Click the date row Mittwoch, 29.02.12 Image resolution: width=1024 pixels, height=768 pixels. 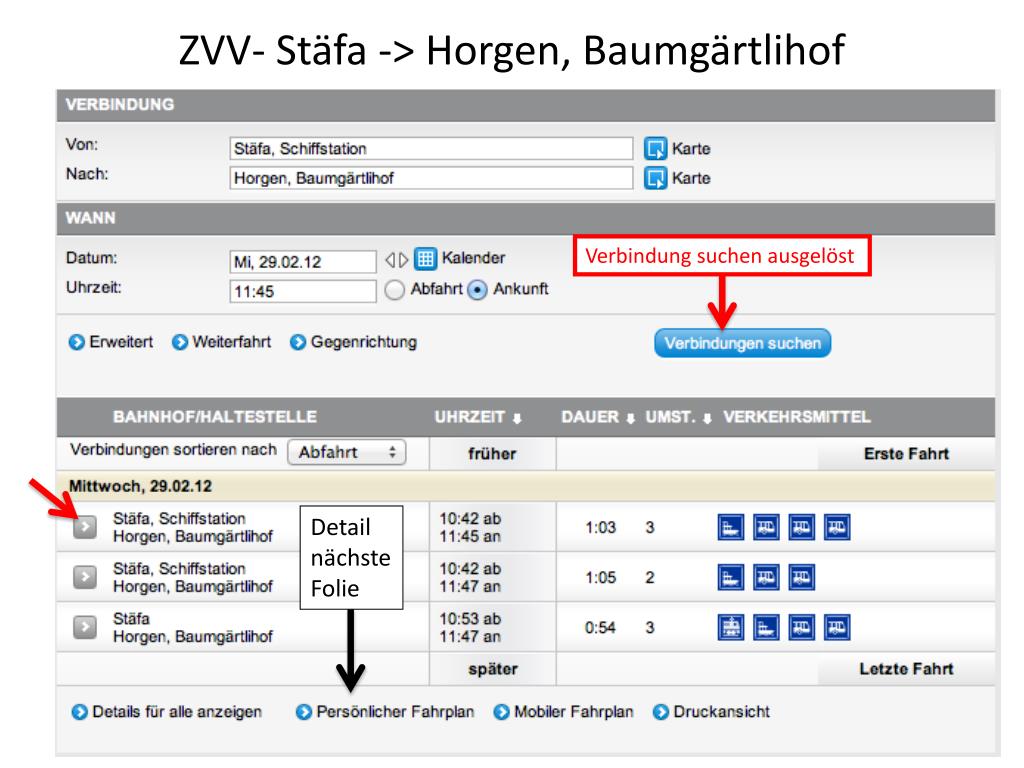point(525,486)
